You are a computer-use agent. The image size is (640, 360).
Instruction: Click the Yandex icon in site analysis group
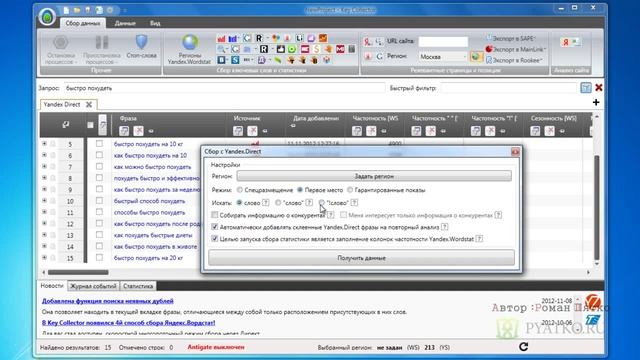click(566, 42)
